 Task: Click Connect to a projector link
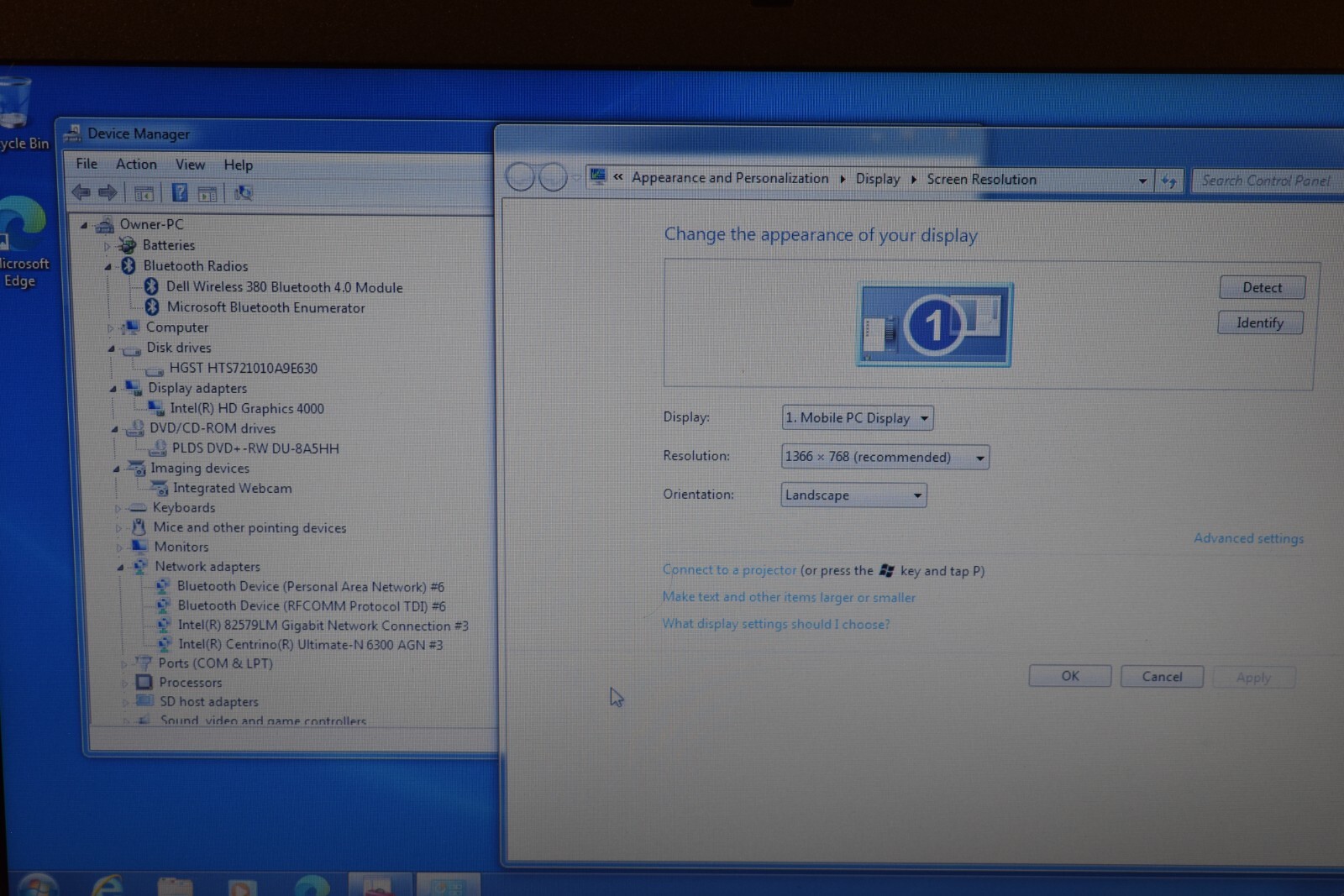(x=729, y=569)
